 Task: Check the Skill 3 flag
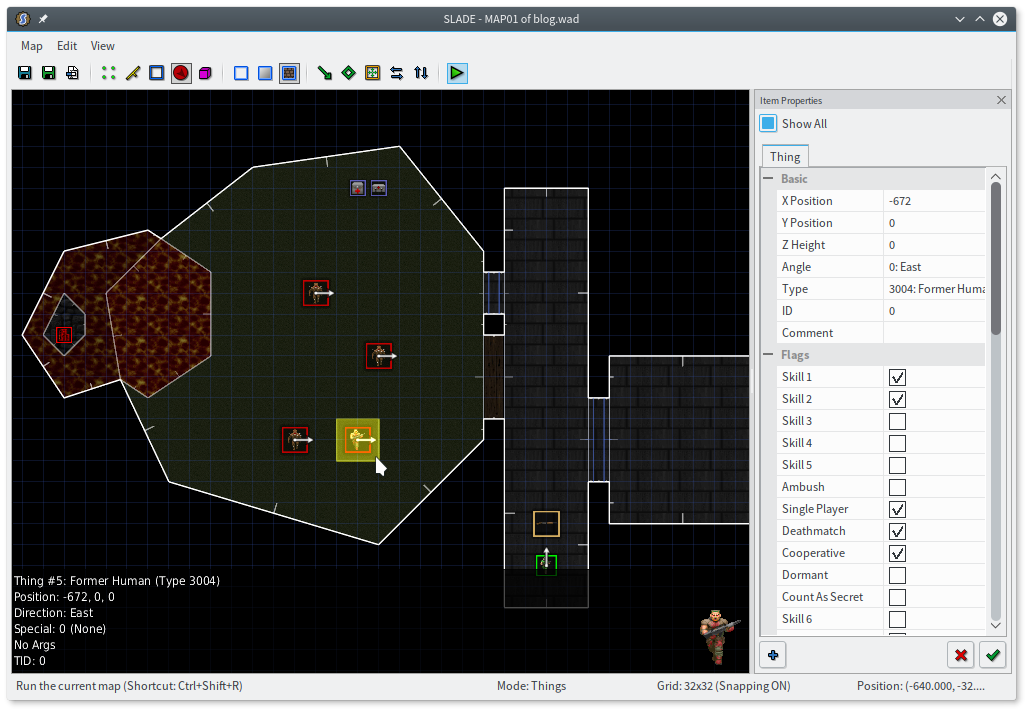pyautogui.click(x=897, y=421)
